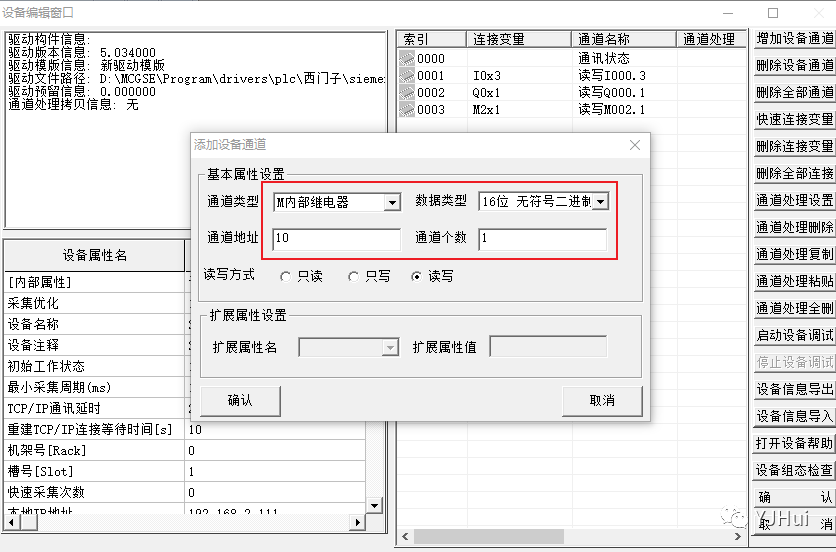Click 确认 in the add channel dialog
The width and height of the screenshot is (836, 552).
point(240,401)
